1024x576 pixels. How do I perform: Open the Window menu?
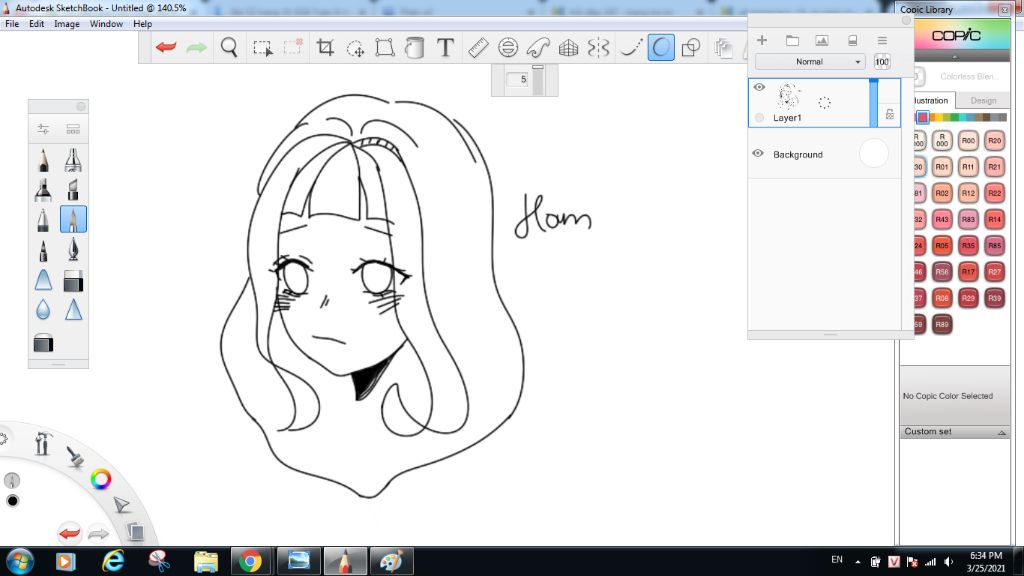point(106,24)
